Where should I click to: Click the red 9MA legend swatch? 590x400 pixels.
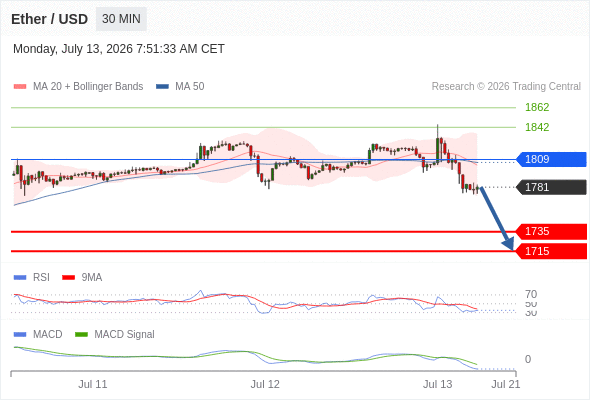68,278
